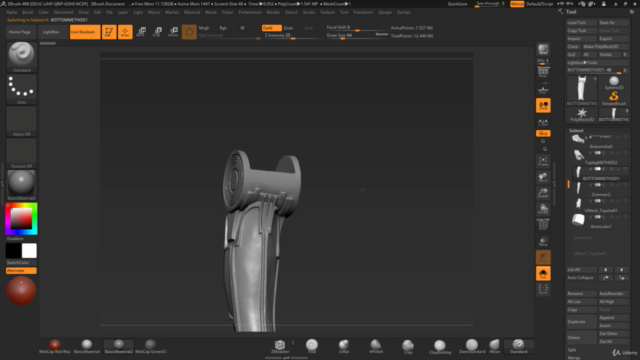This screenshot has width=640, height=360.
Task: Open the Alpha menu
Action: pyautogui.click(x=11, y=12)
